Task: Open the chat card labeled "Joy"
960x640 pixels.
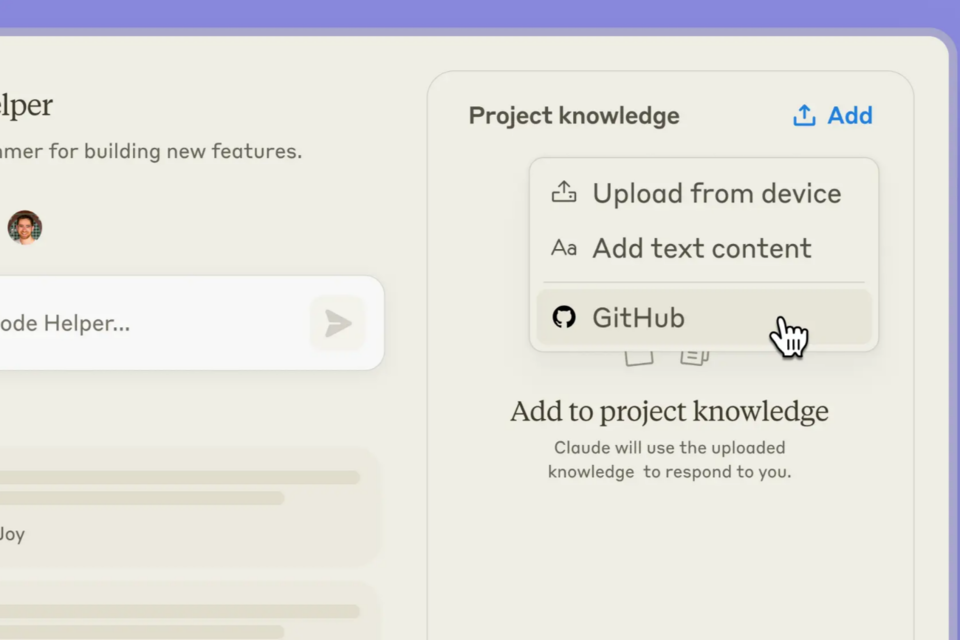Action: (x=180, y=505)
